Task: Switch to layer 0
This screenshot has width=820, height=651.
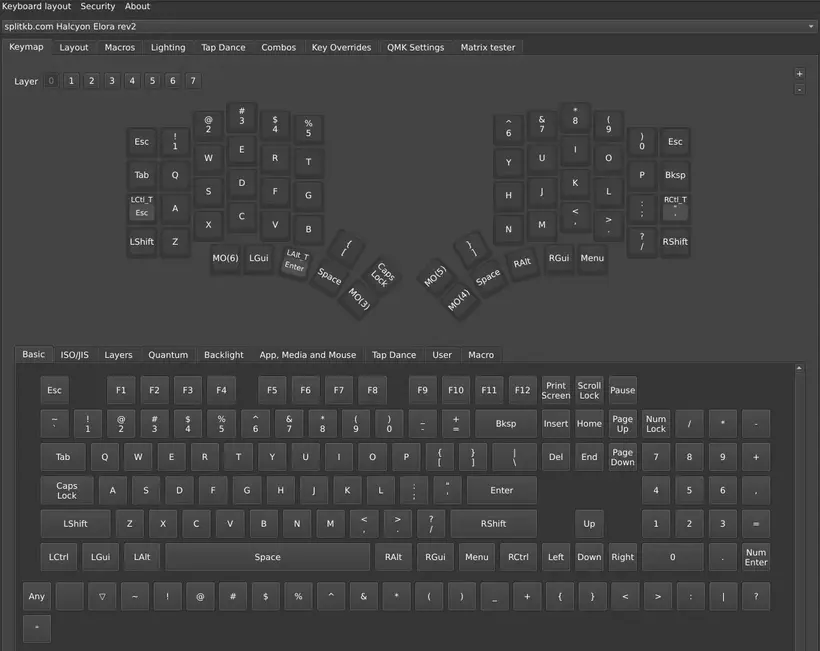Action: (x=51, y=81)
